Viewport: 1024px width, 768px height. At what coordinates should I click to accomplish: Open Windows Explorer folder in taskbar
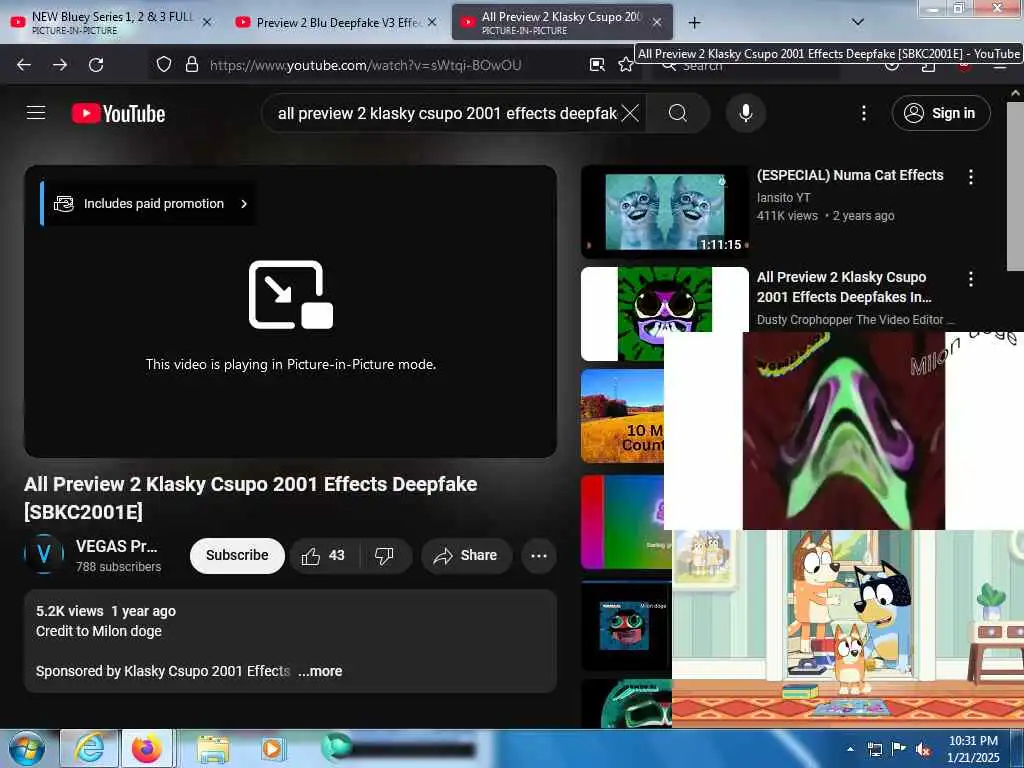(x=213, y=749)
